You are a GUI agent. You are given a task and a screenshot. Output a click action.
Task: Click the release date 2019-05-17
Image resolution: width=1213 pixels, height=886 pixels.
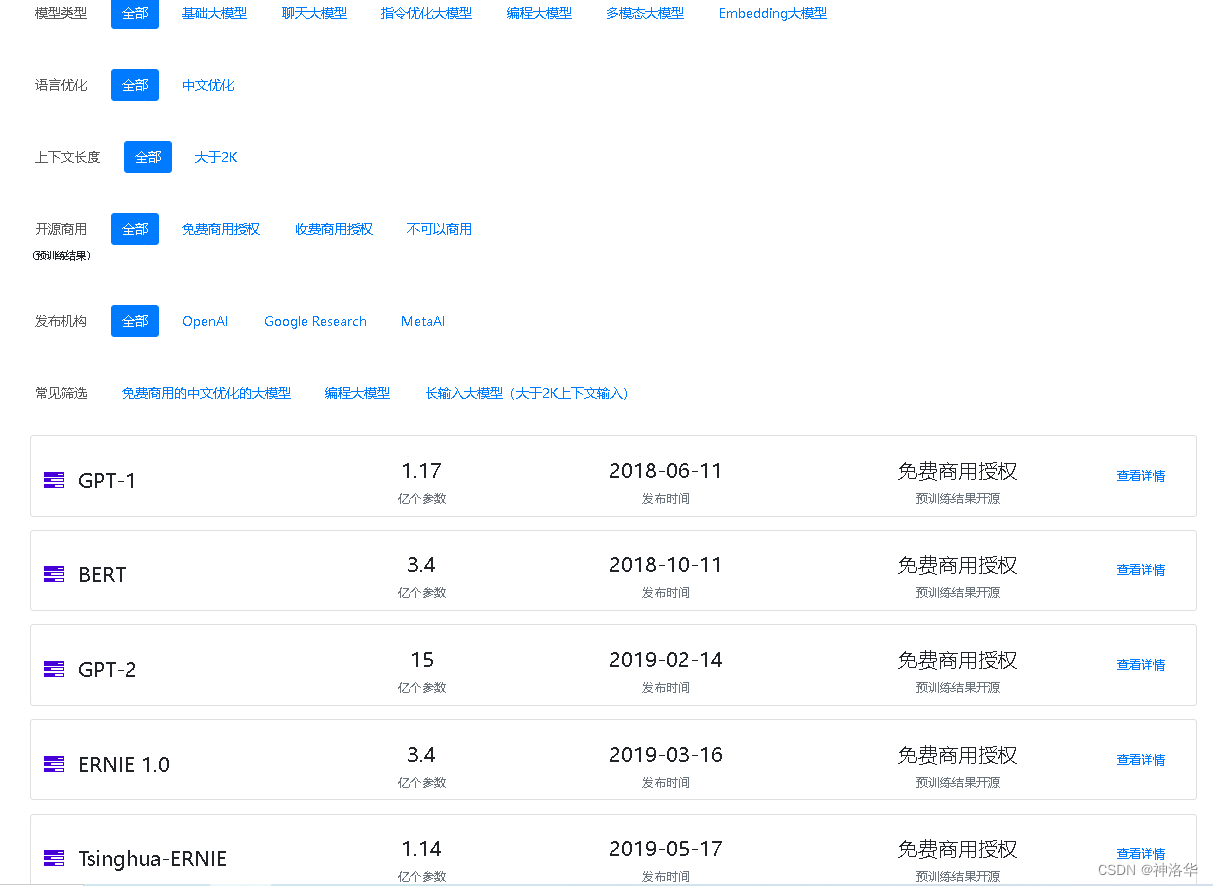pyautogui.click(x=666, y=849)
